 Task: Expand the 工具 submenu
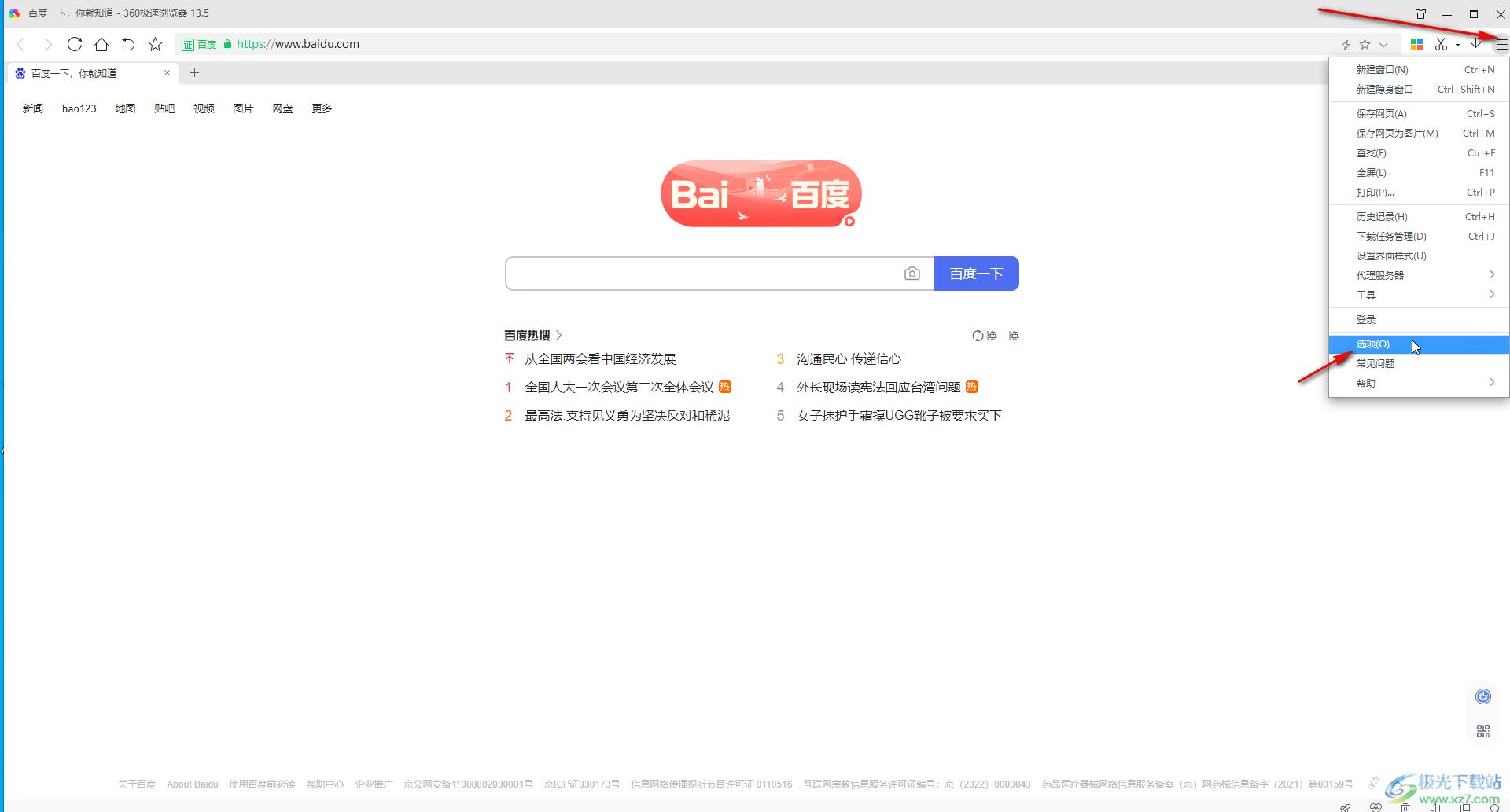[x=1416, y=294]
